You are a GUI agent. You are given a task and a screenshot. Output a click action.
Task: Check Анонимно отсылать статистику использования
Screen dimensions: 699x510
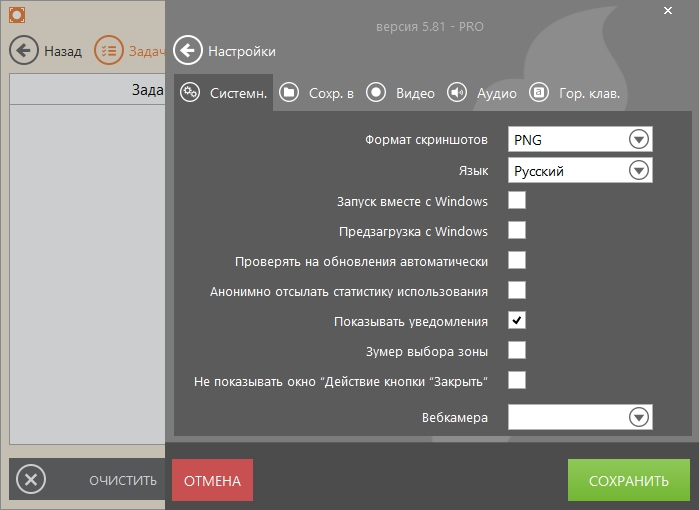pyautogui.click(x=517, y=290)
